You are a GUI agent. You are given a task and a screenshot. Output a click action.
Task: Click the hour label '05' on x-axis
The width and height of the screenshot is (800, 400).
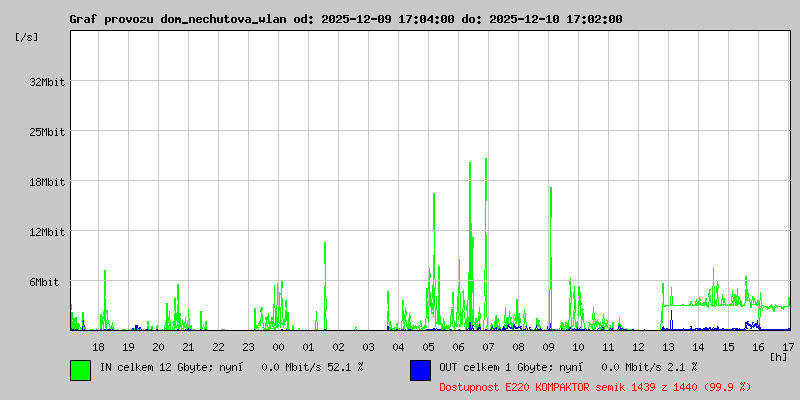click(429, 347)
